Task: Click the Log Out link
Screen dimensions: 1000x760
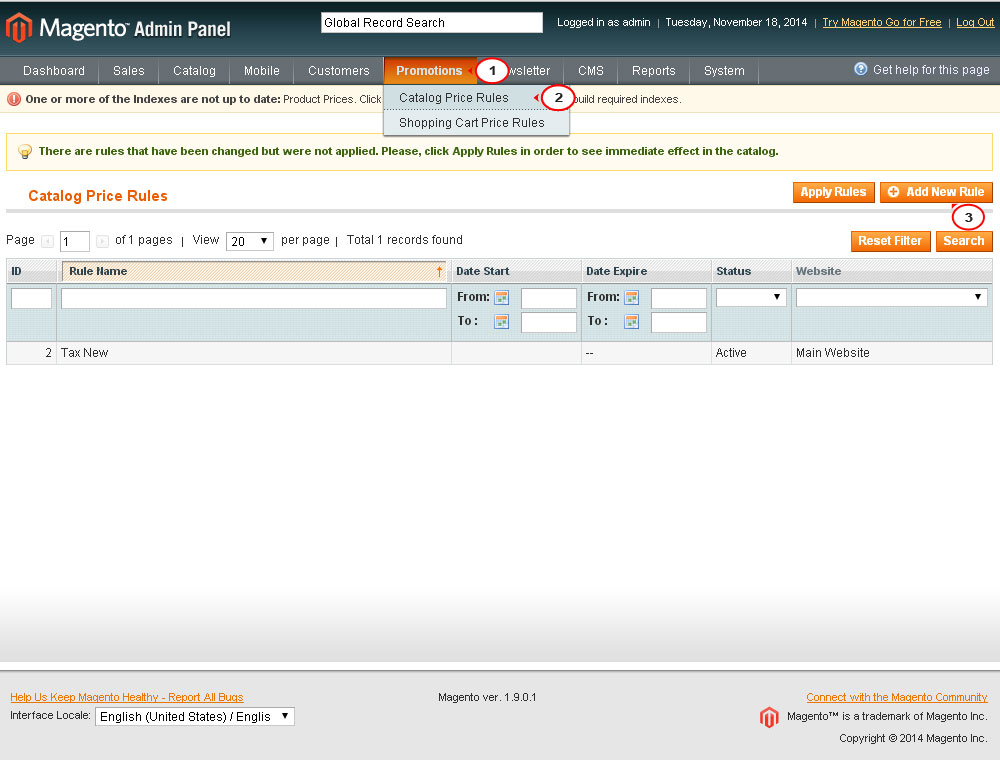Action: [x=974, y=22]
